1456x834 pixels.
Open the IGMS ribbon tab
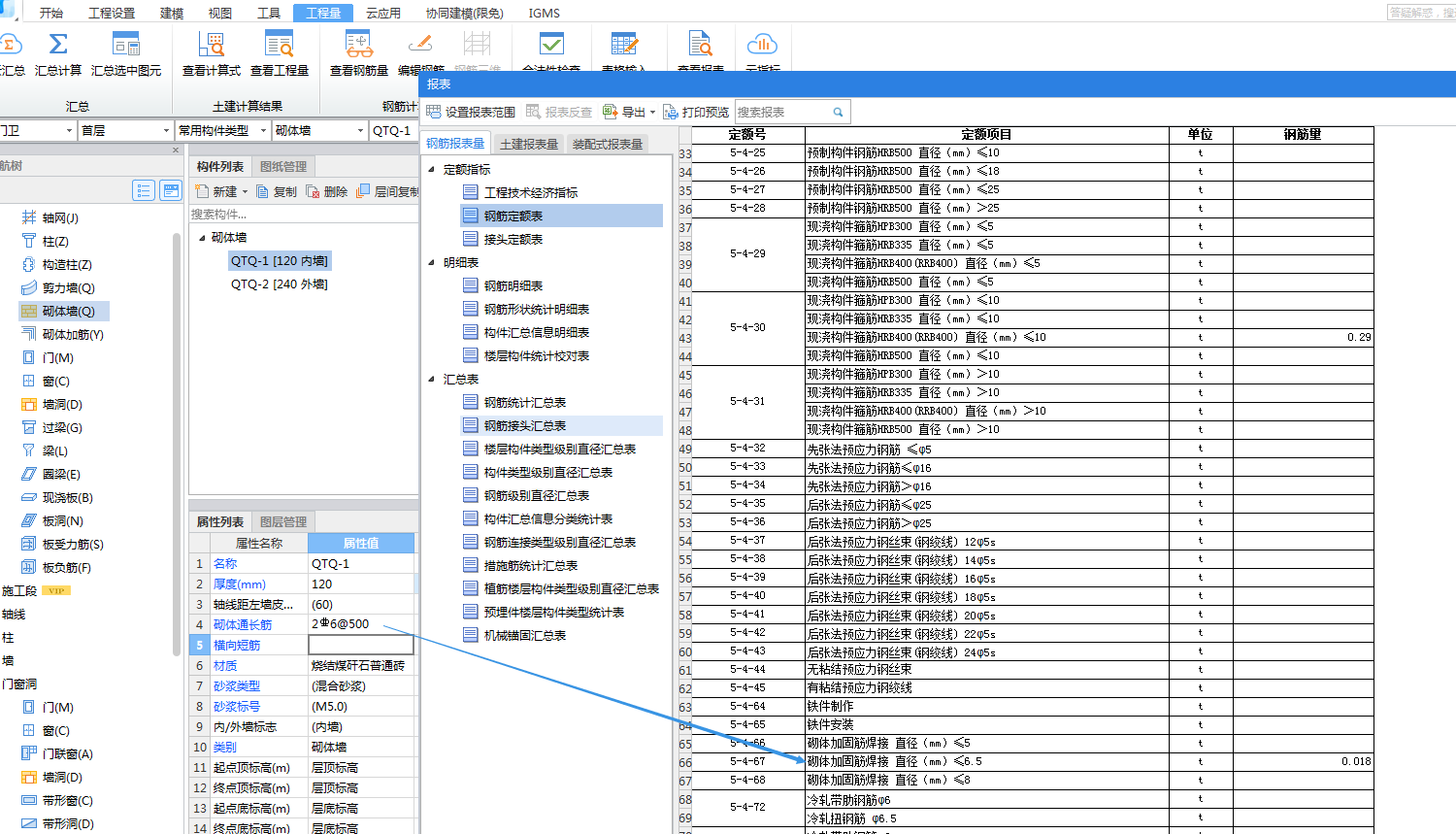point(545,13)
